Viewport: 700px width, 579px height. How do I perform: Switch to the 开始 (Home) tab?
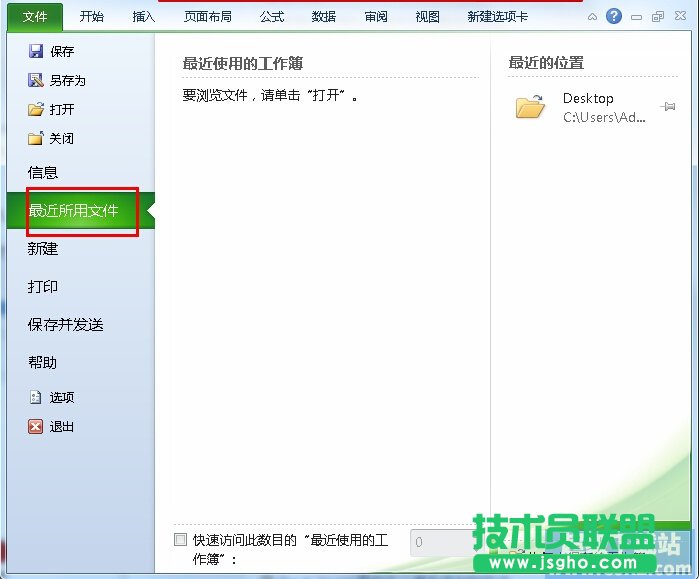pos(91,16)
